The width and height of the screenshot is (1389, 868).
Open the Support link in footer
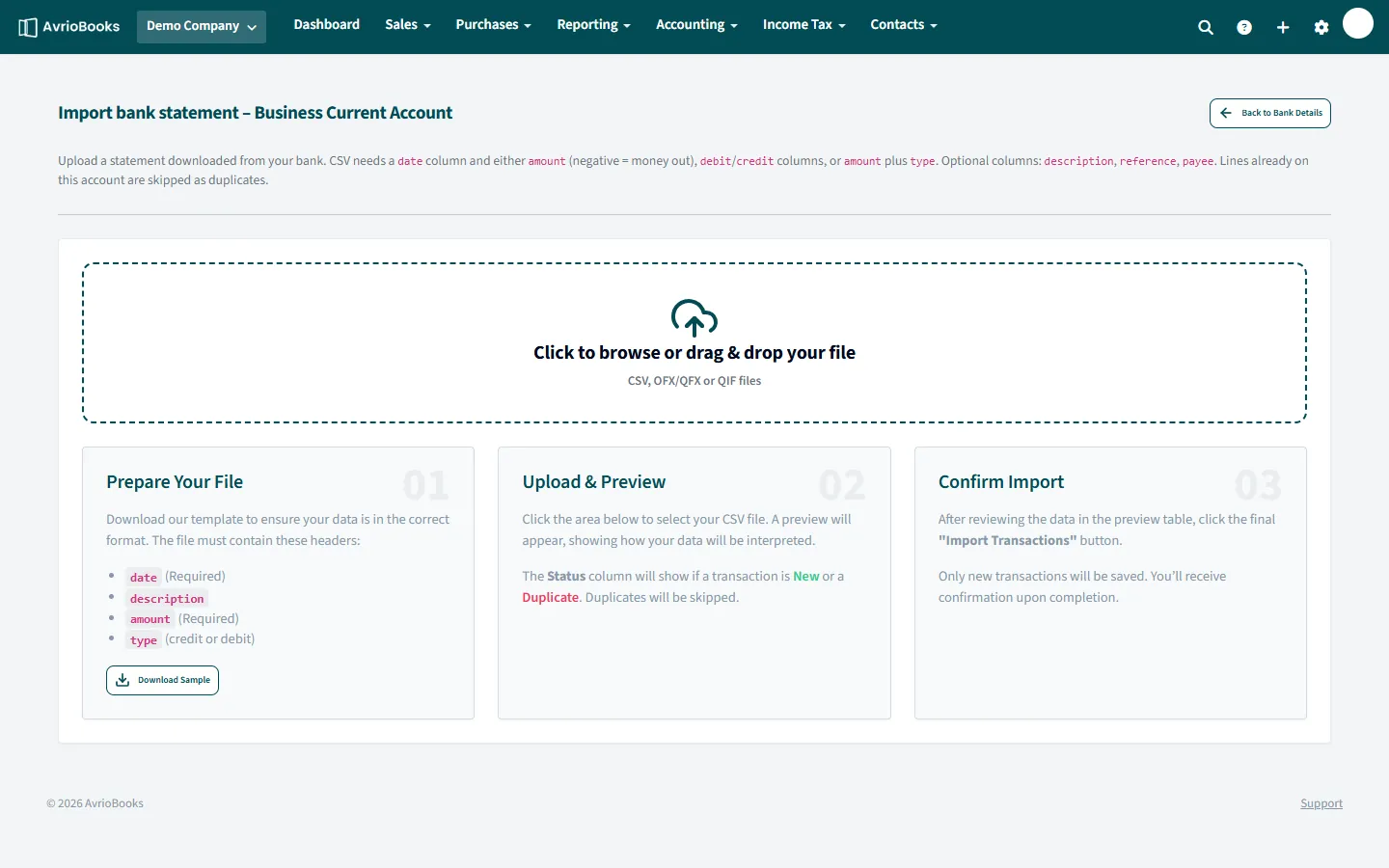(1321, 803)
